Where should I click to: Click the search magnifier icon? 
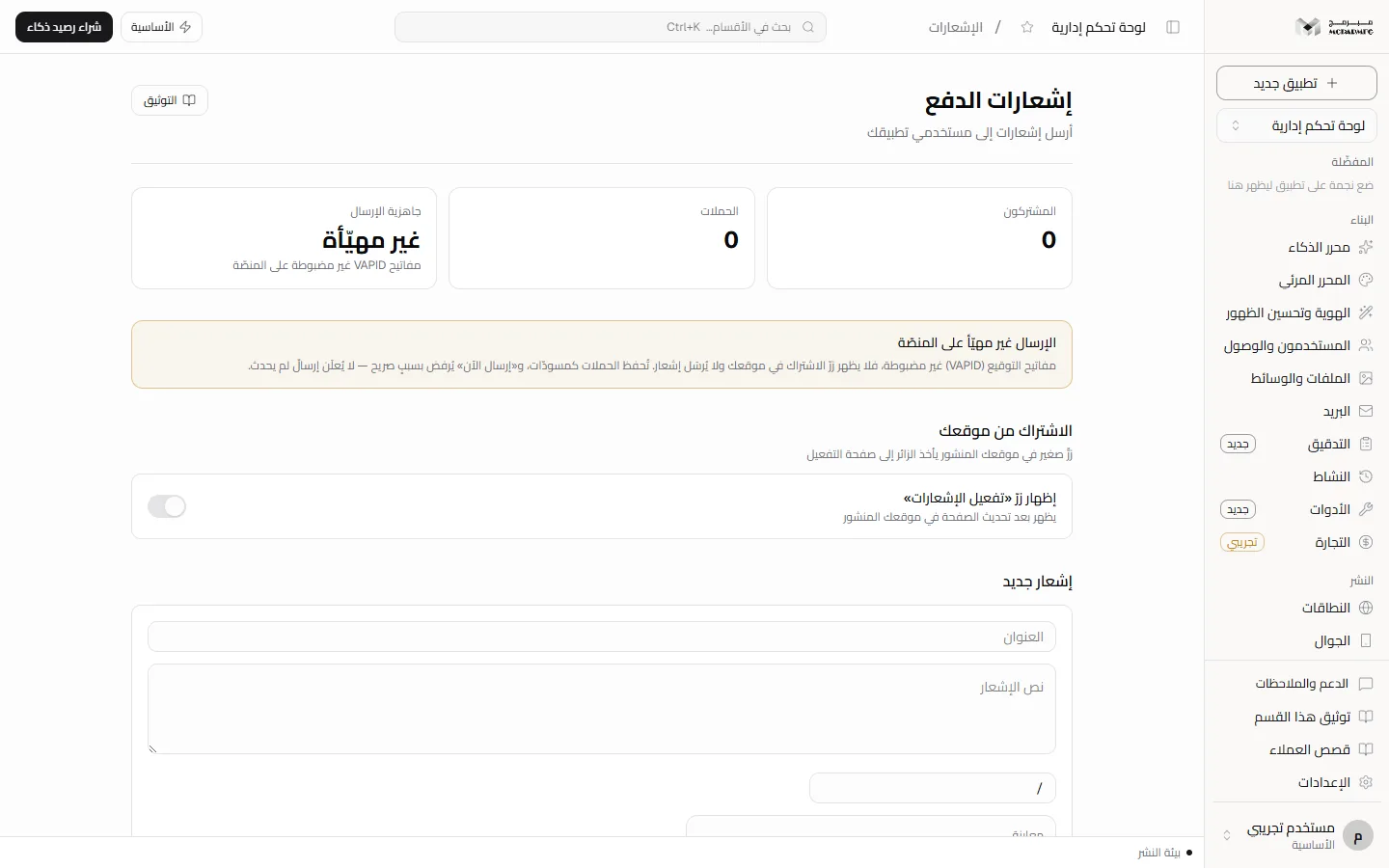pyautogui.click(x=808, y=27)
